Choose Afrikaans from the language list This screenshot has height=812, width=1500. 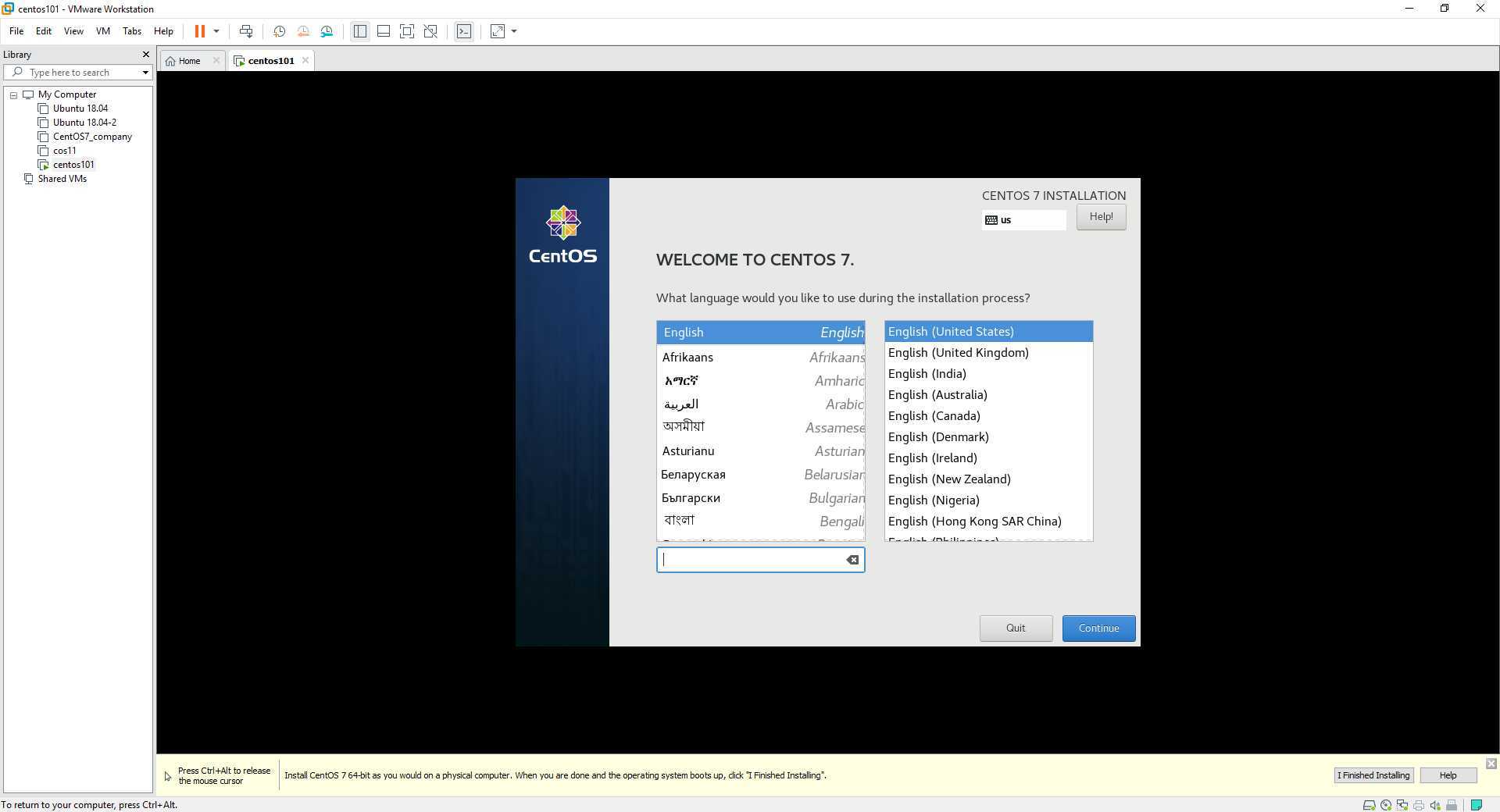(x=761, y=358)
